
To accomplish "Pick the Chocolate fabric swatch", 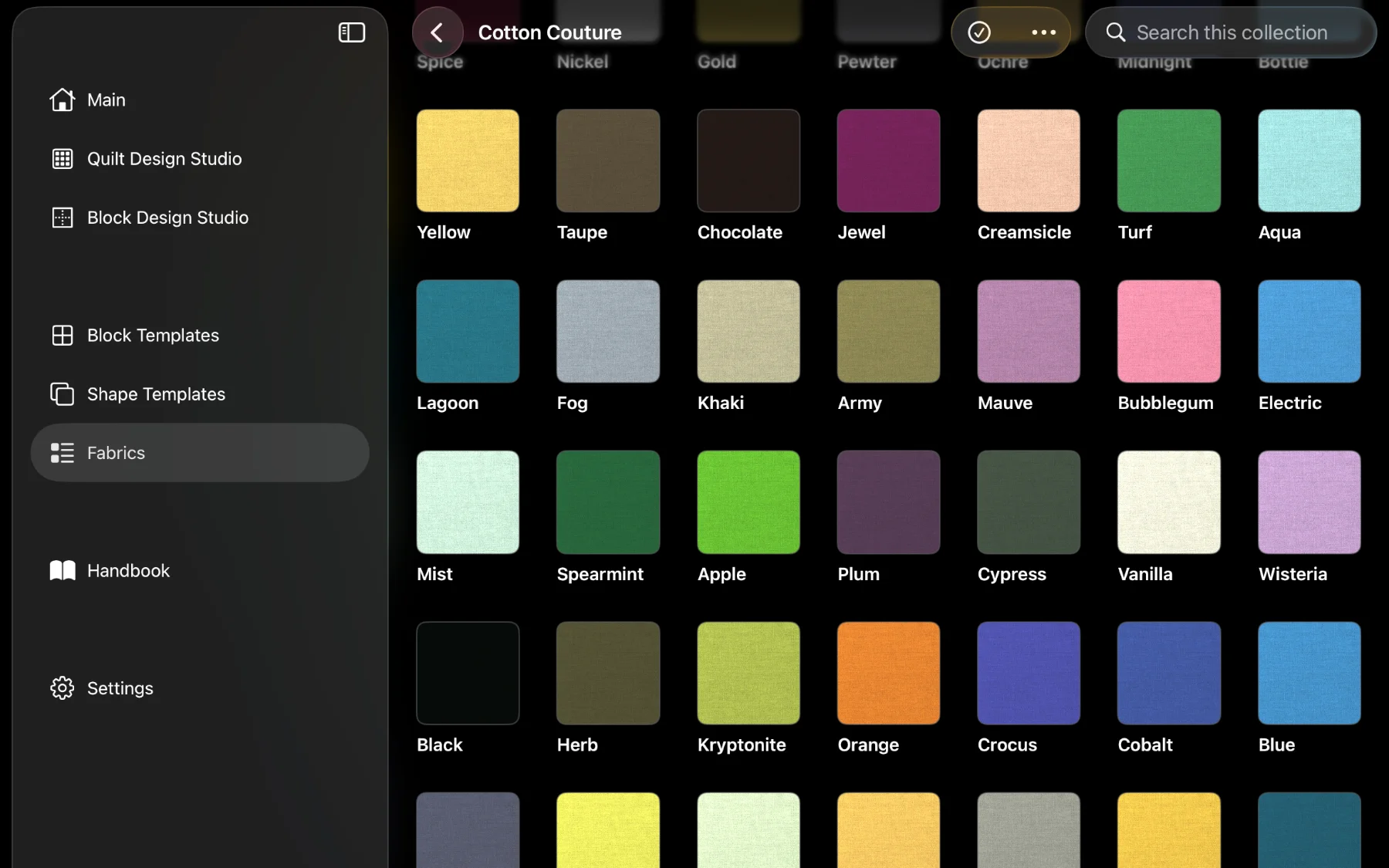I will [x=749, y=160].
